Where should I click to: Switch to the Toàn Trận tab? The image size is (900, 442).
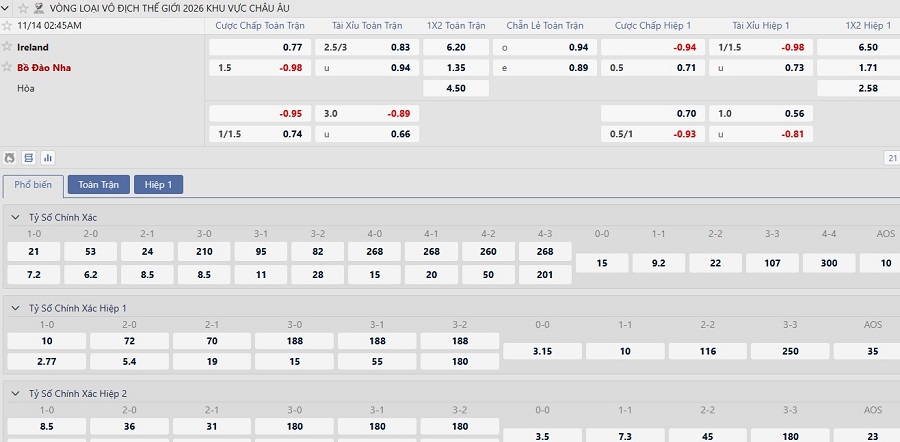coord(98,185)
